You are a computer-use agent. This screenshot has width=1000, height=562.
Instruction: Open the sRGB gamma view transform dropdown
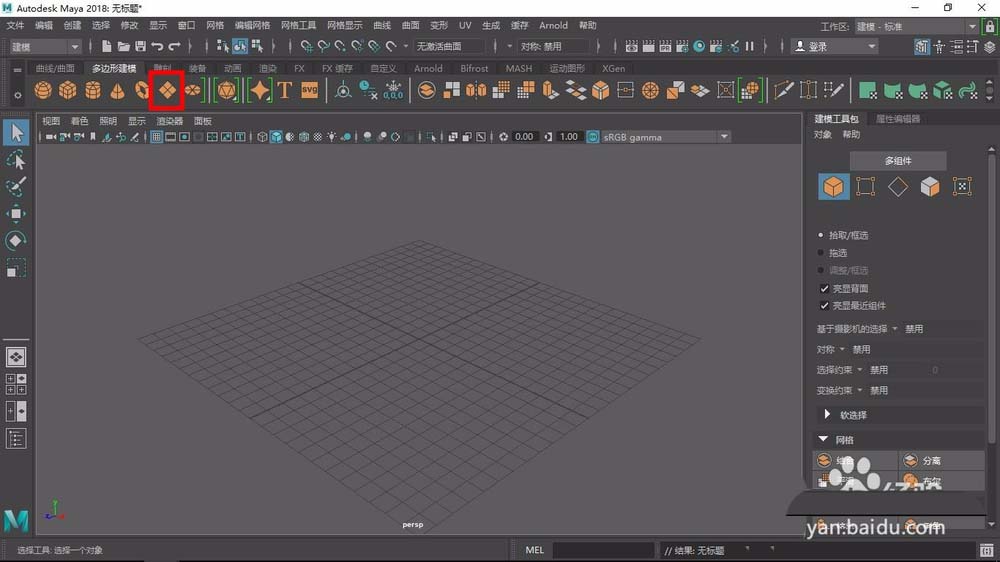tap(660, 137)
